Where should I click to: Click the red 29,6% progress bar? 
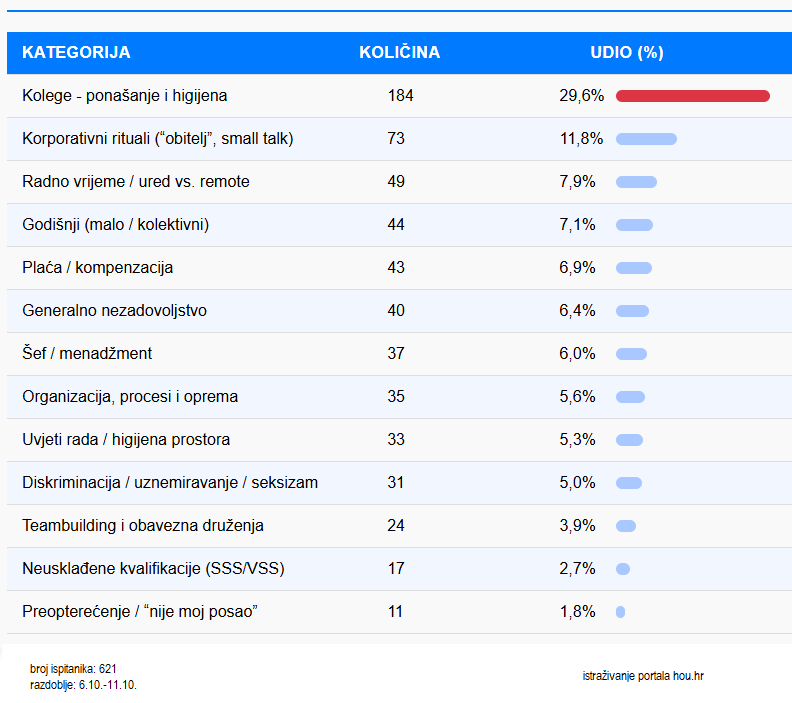pyautogui.click(x=692, y=96)
